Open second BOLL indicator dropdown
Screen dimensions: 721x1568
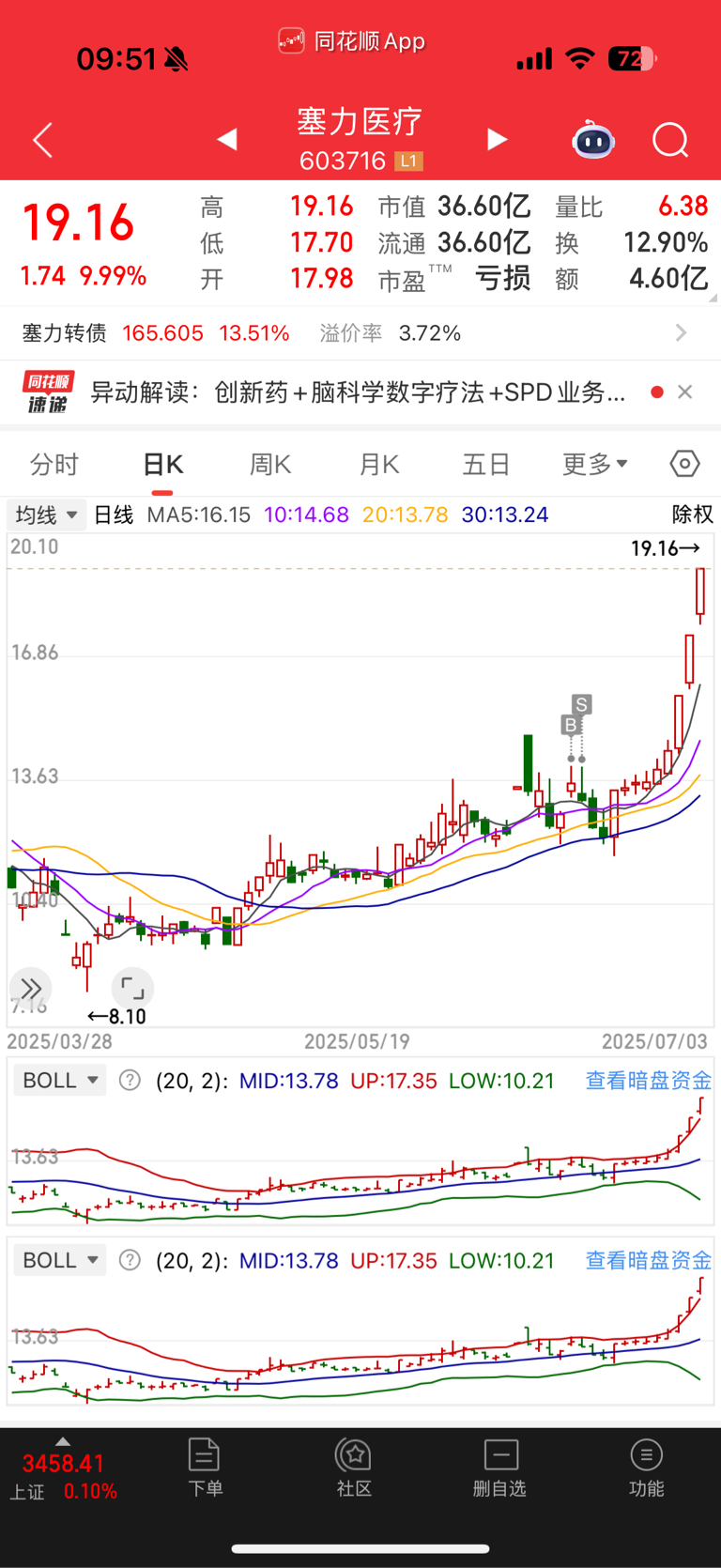tap(59, 1260)
